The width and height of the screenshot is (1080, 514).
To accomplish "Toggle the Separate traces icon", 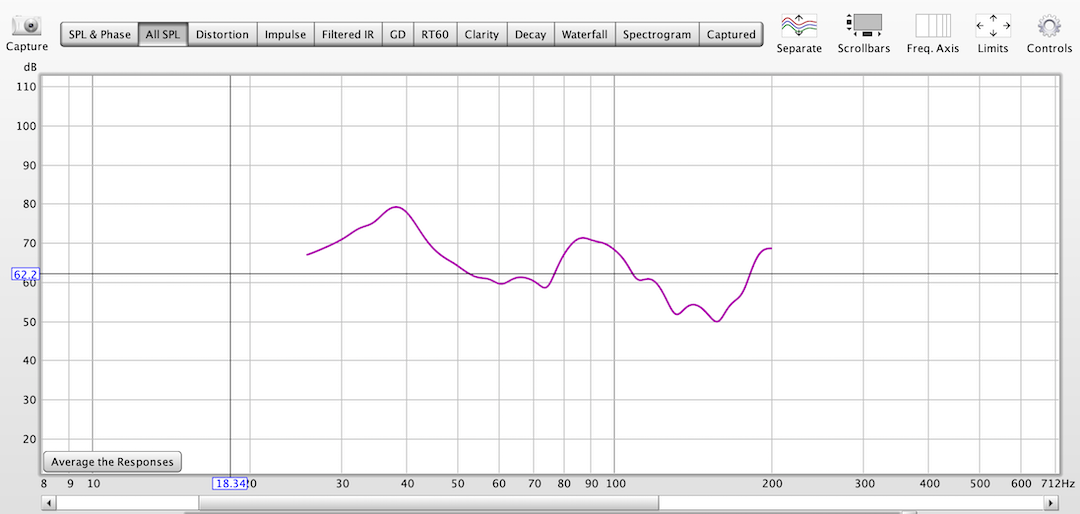I will [799, 25].
